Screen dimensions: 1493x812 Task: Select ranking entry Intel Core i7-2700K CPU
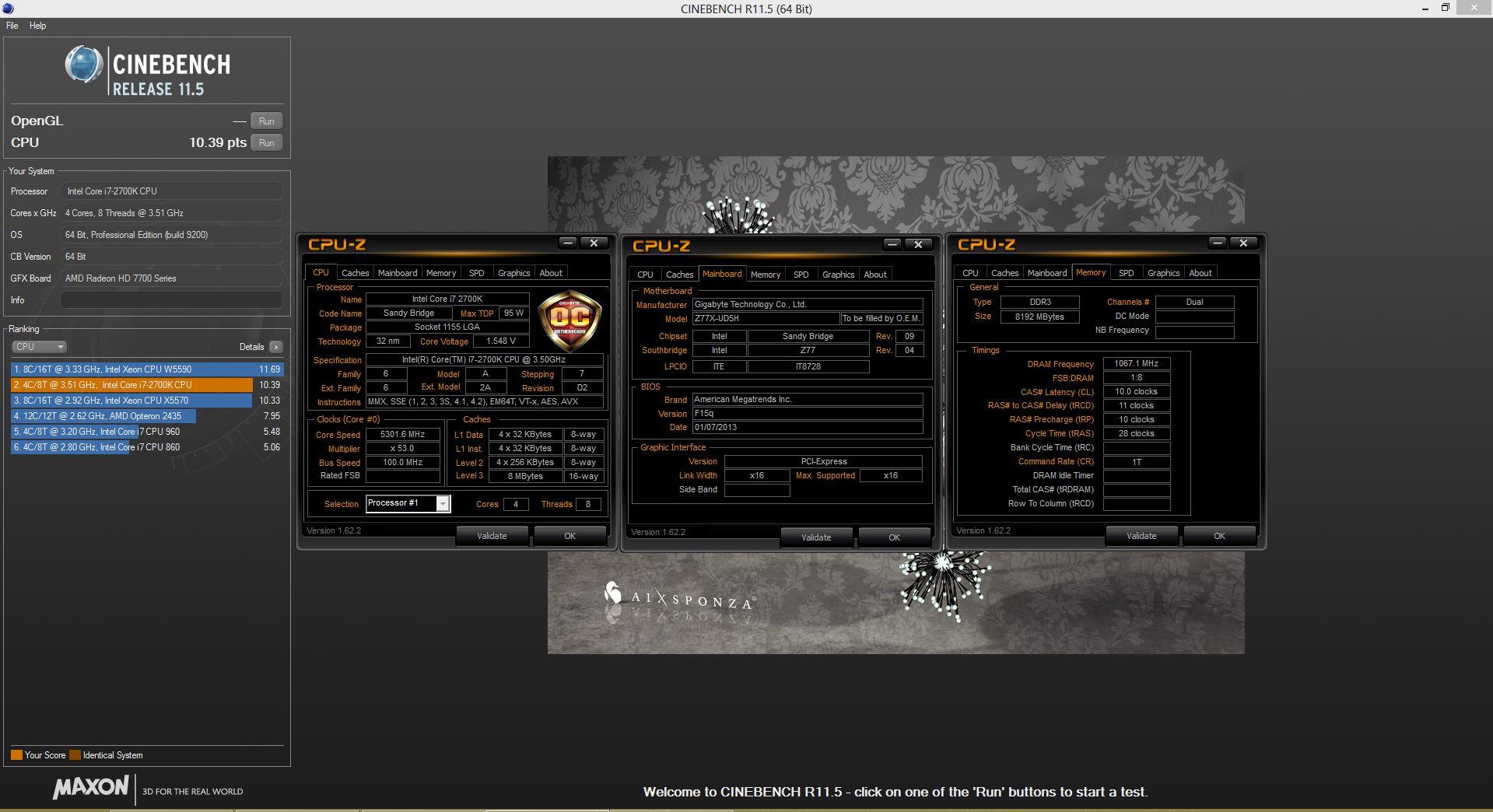tap(147, 385)
